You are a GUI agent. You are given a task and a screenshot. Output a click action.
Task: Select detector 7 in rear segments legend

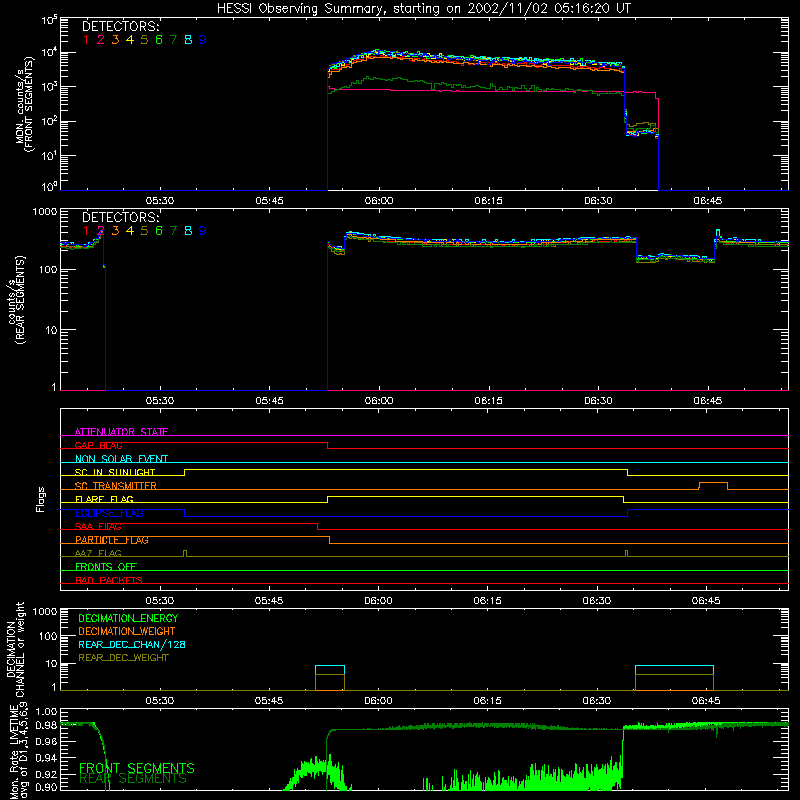[173, 231]
